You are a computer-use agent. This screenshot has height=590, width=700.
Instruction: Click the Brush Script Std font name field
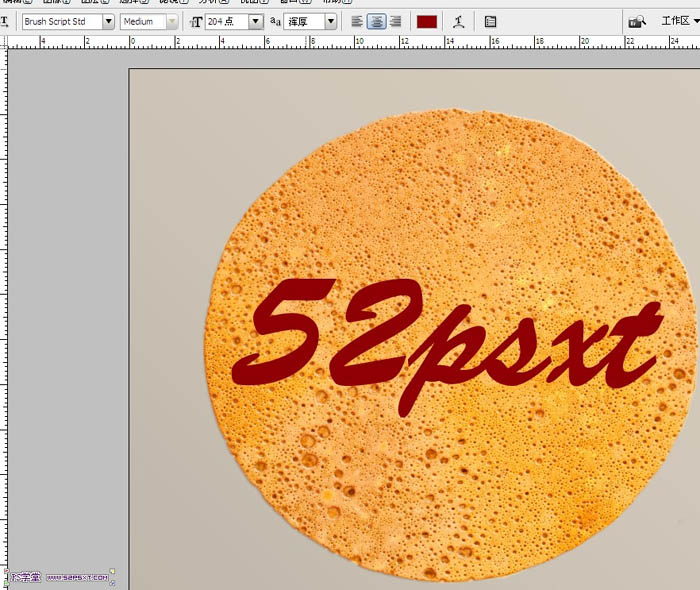62,21
